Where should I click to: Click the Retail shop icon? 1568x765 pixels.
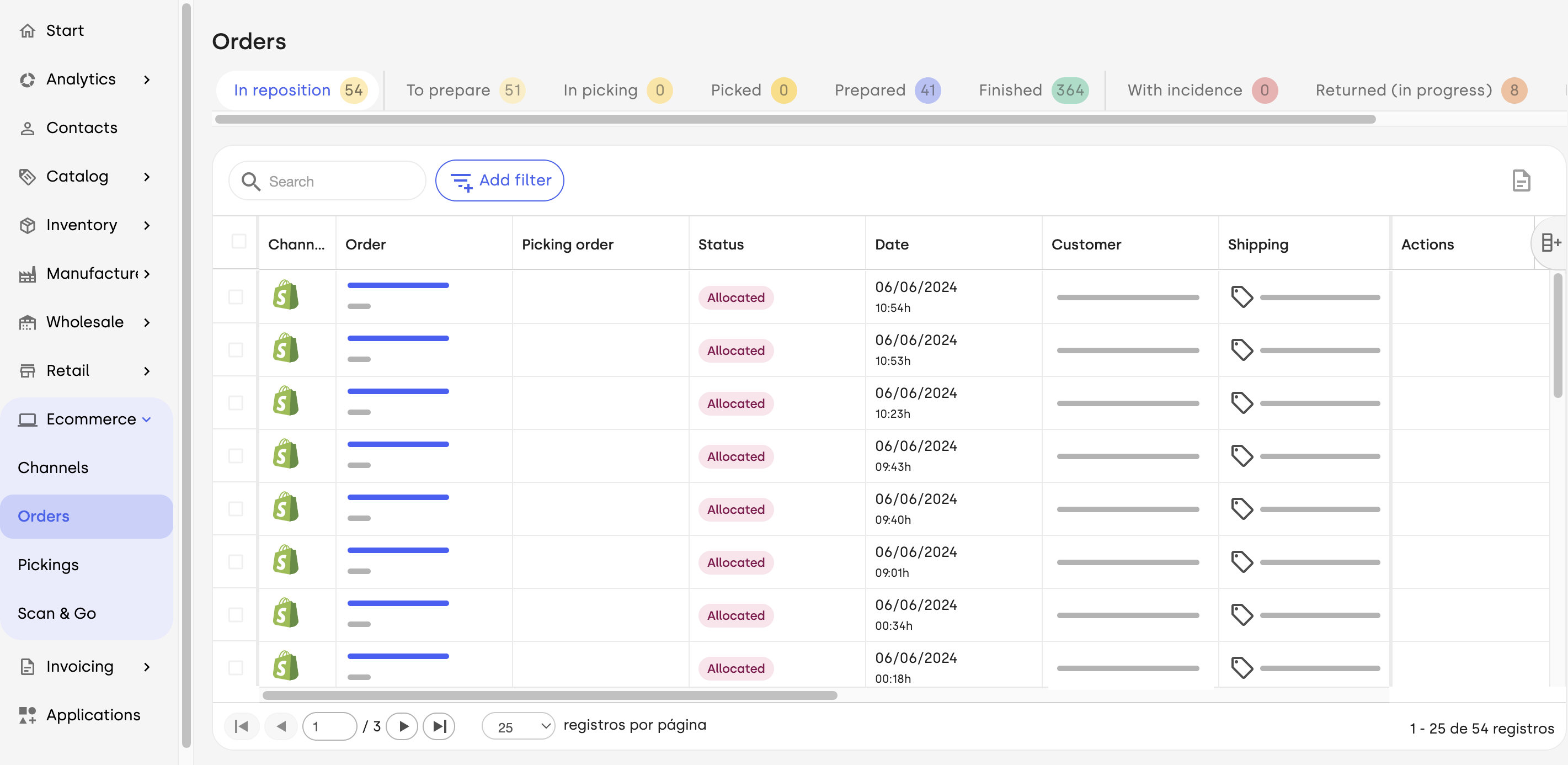28,371
